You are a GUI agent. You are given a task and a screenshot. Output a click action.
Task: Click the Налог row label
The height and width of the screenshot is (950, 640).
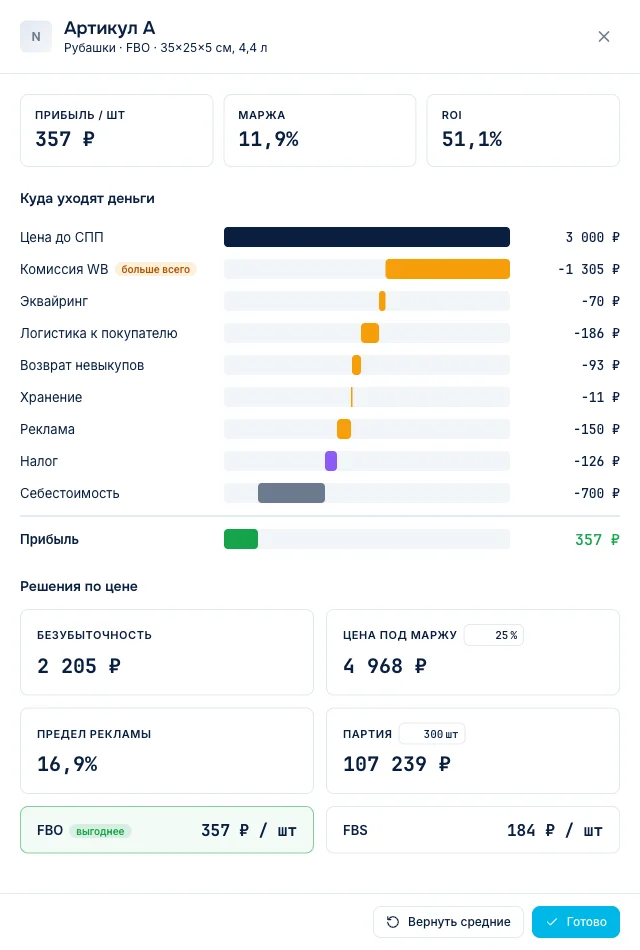point(39,461)
